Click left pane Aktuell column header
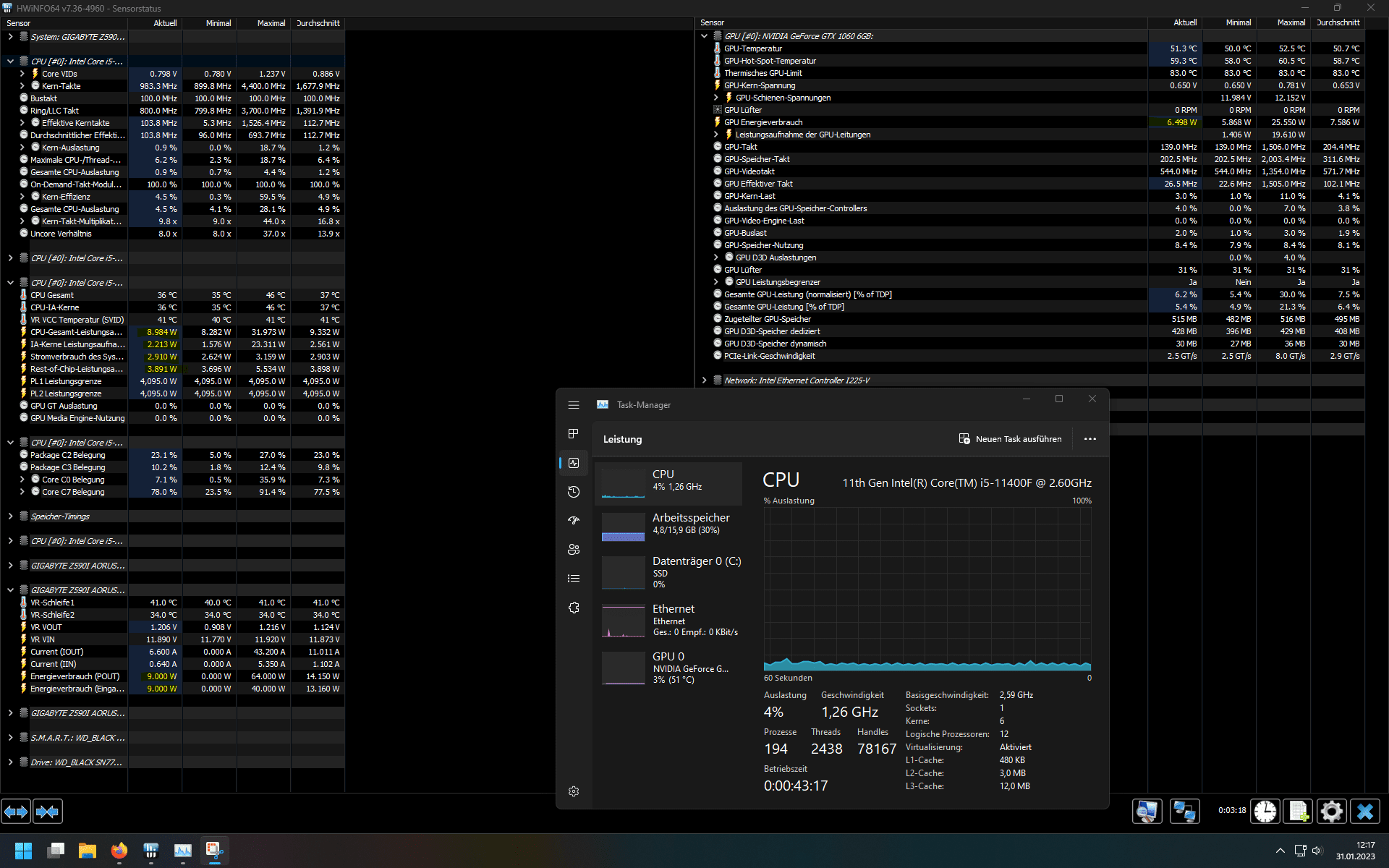This screenshot has width=1389, height=868. pos(155,23)
